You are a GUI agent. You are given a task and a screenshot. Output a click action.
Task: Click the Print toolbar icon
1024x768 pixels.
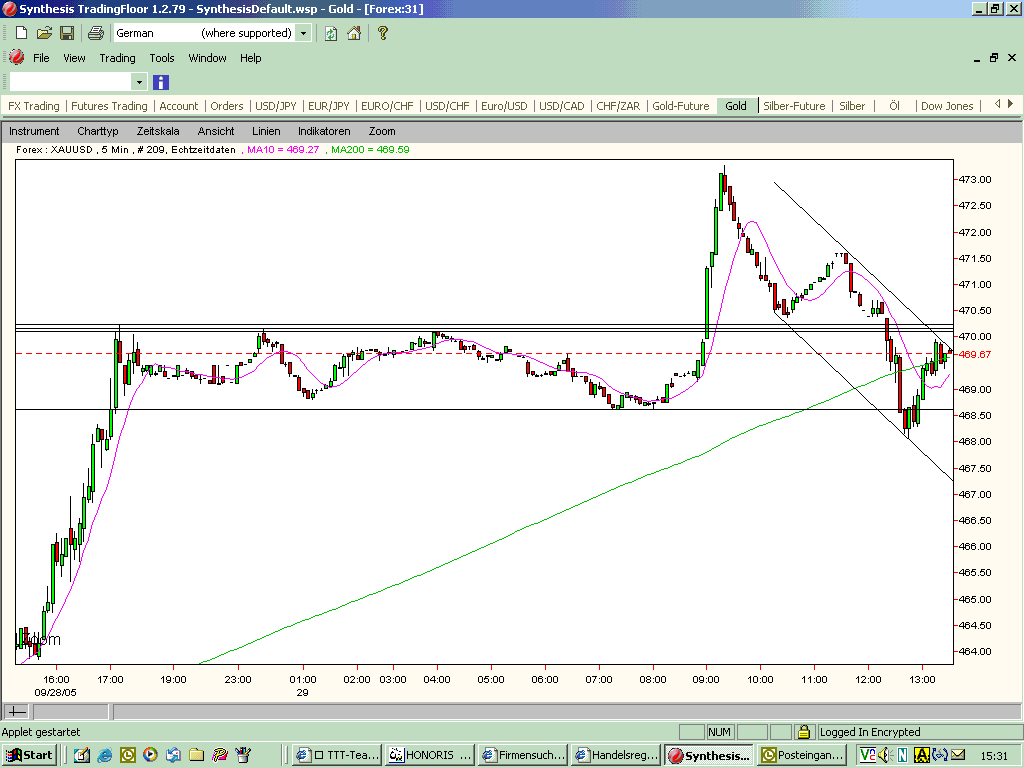[x=96, y=33]
